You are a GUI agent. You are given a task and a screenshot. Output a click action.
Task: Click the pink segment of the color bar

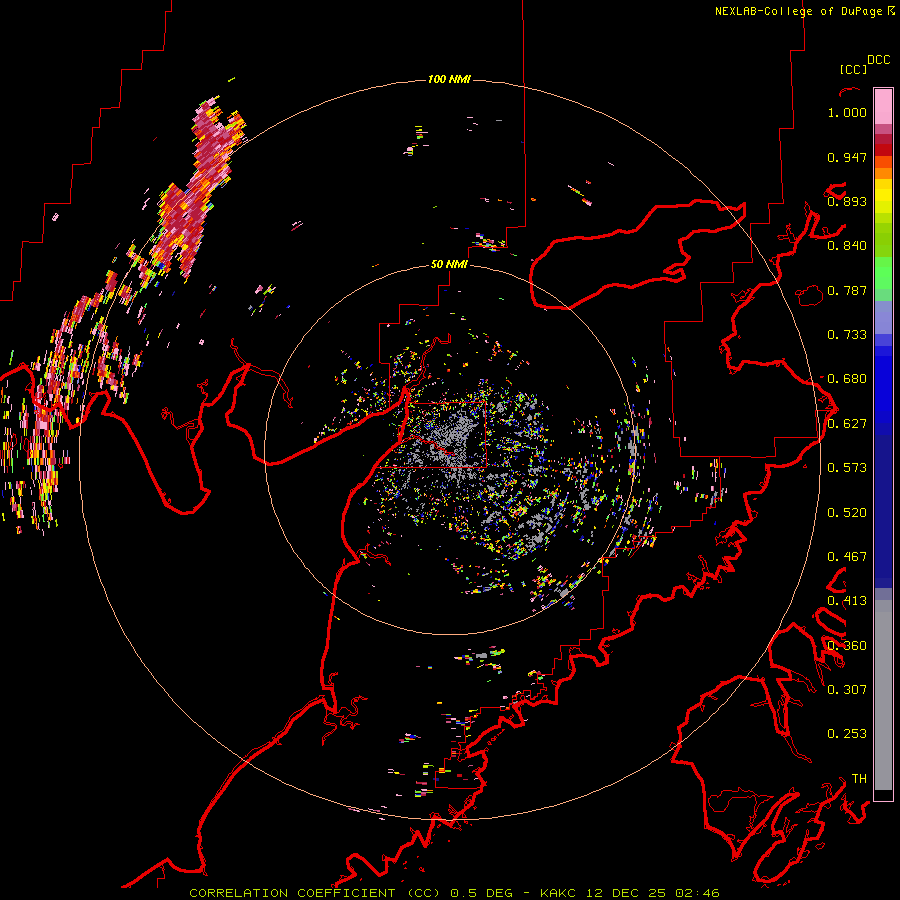(x=883, y=107)
